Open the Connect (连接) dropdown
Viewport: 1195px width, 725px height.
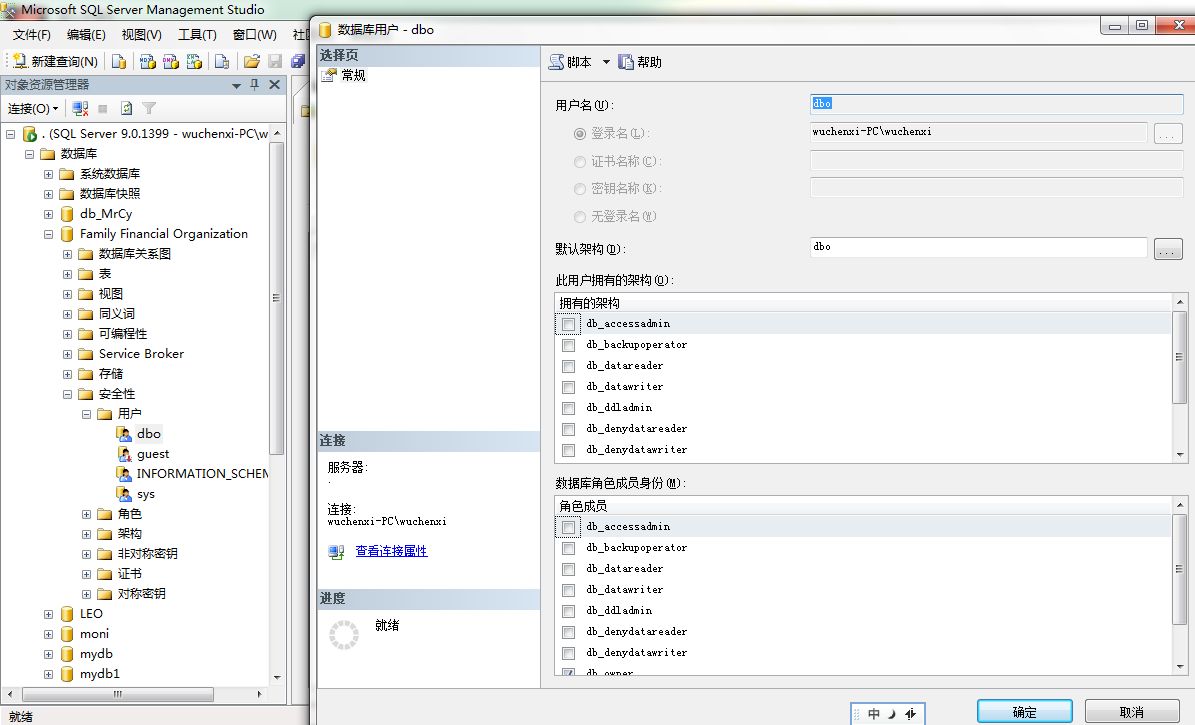tap(33, 108)
